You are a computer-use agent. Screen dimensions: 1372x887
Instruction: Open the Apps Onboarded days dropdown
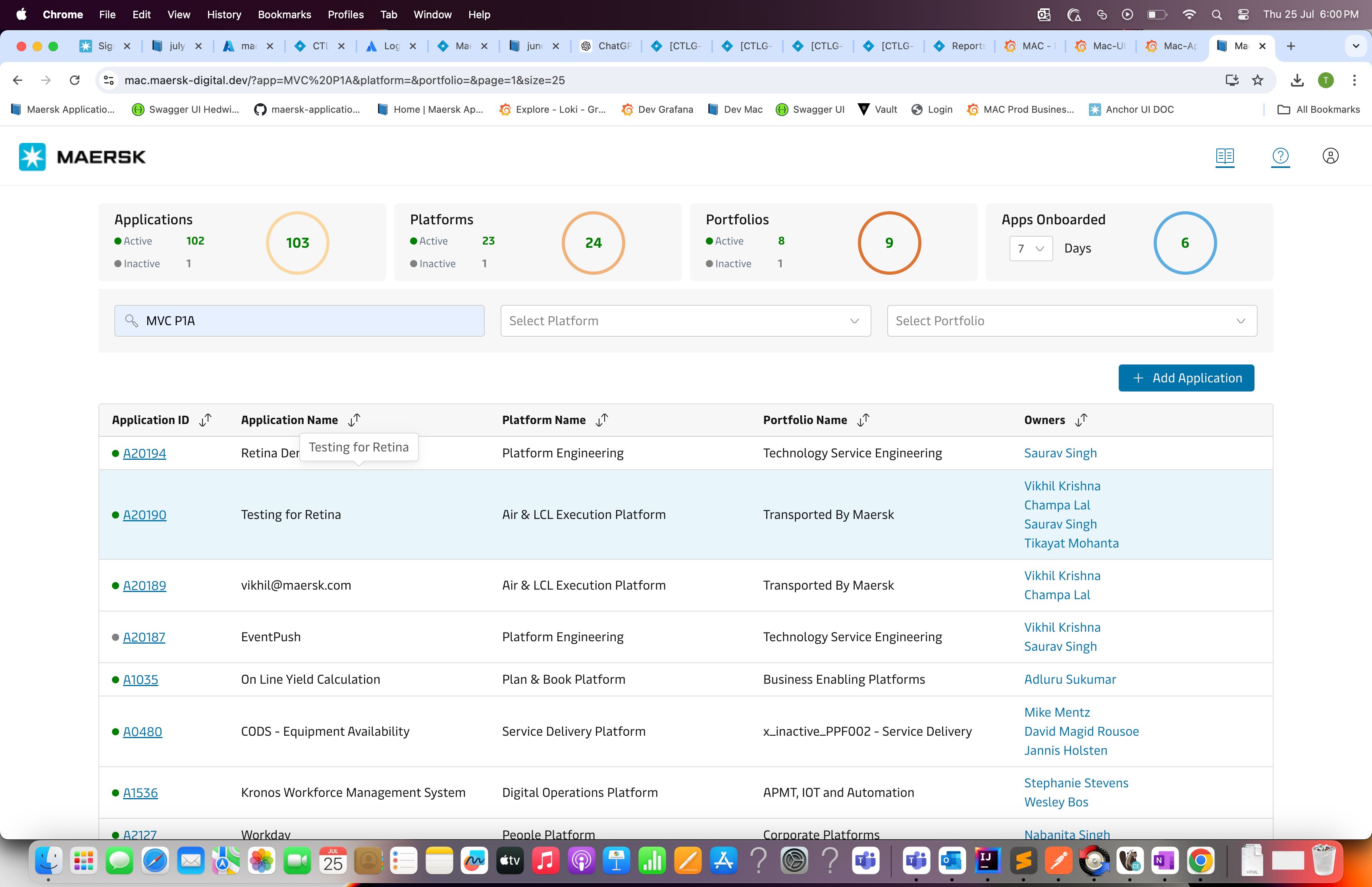pos(1031,248)
